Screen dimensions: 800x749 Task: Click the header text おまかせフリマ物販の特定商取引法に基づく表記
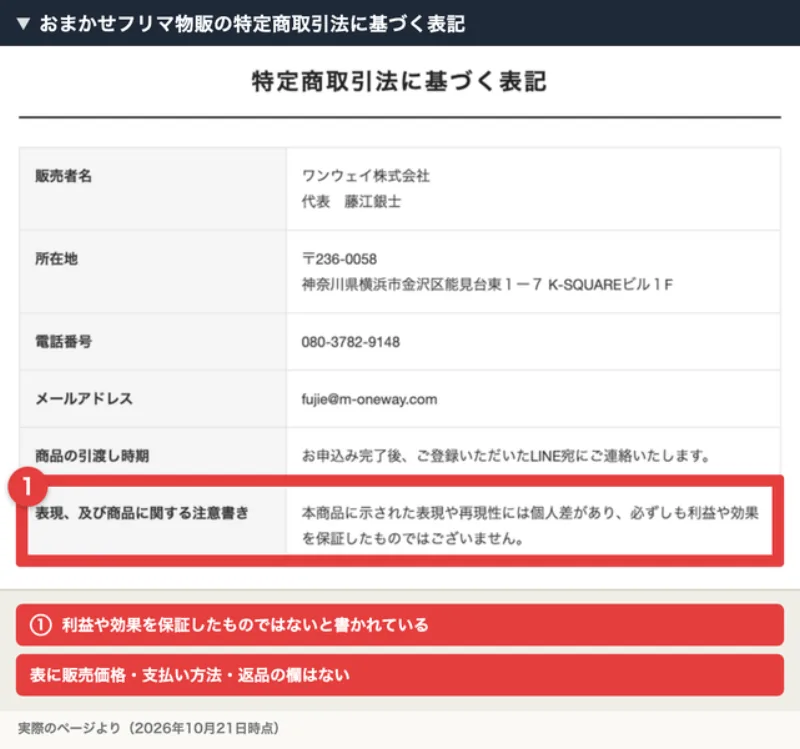pos(252,23)
